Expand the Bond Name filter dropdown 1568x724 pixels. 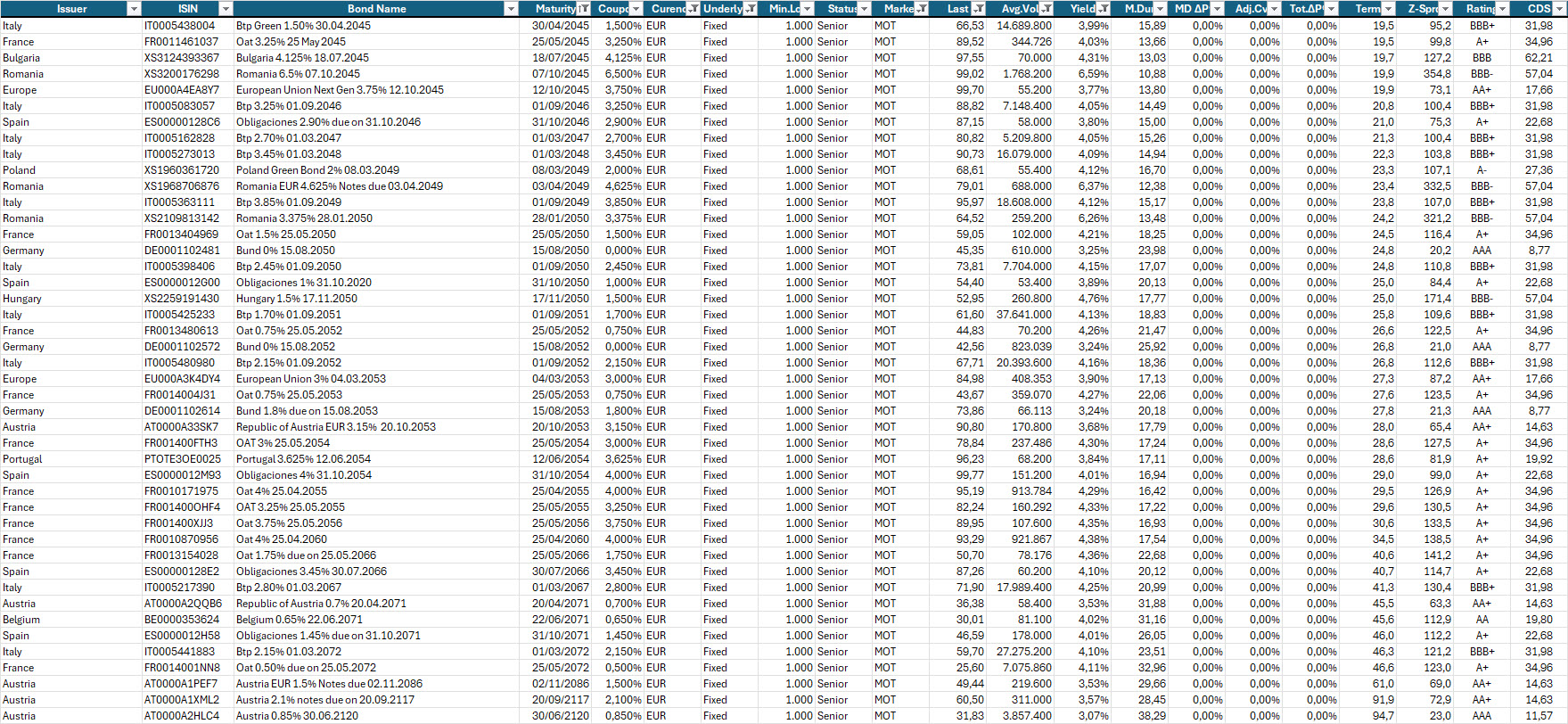[x=511, y=9]
